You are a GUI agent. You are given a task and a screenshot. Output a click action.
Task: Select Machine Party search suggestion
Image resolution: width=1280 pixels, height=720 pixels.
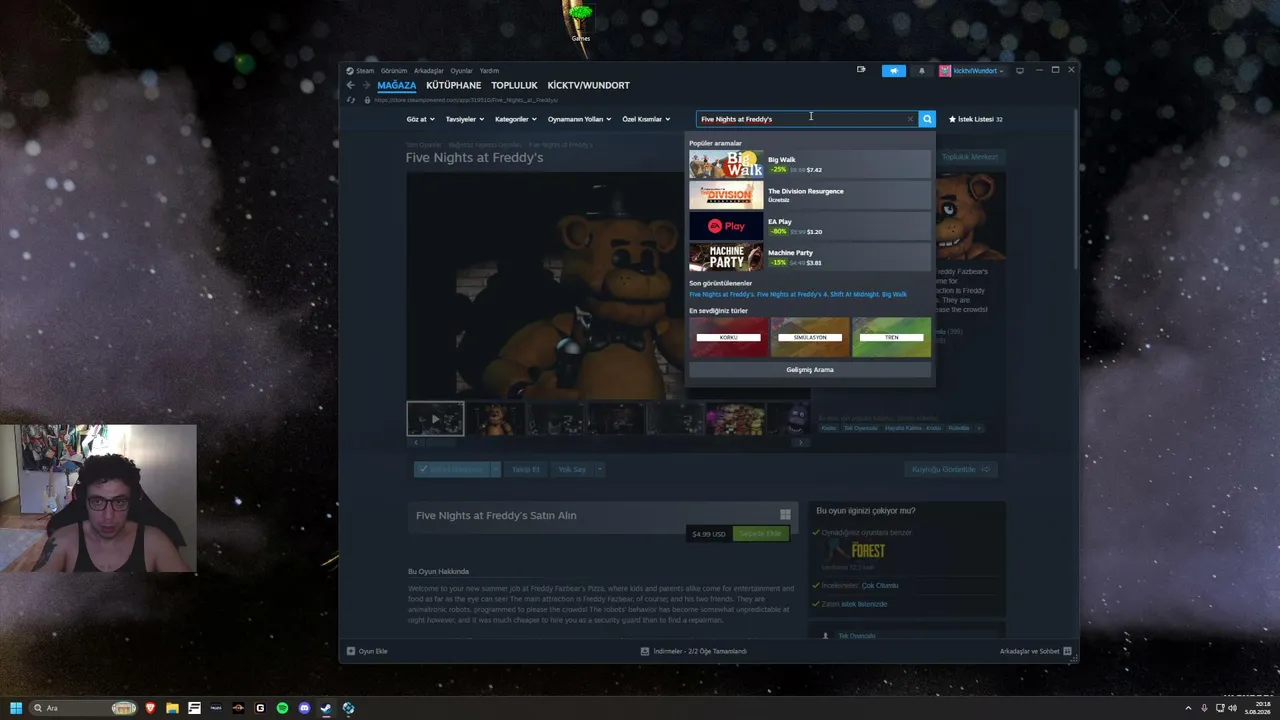[x=809, y=257]
